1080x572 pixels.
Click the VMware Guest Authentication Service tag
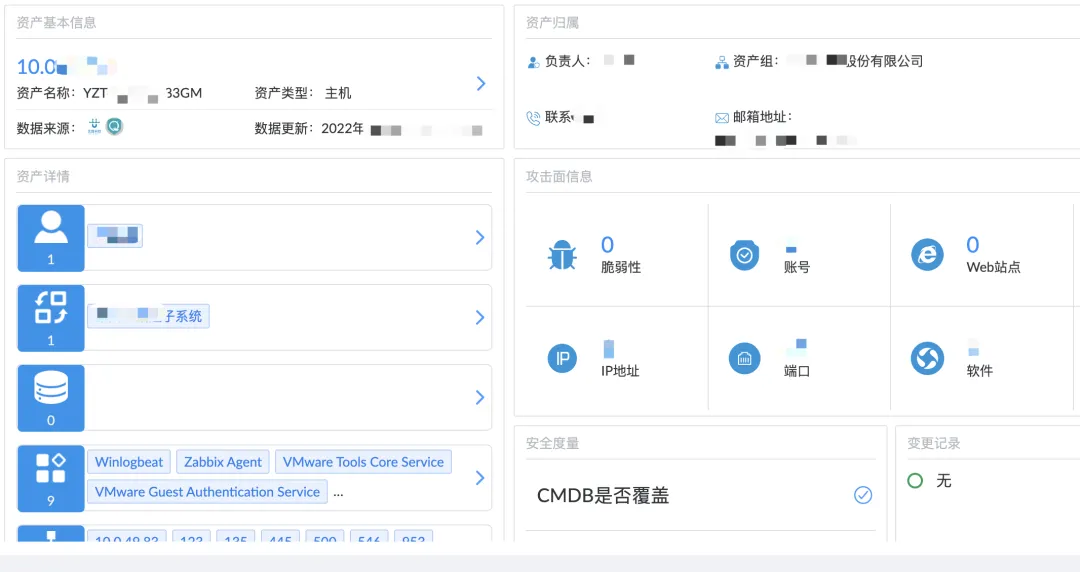pos(207,491)
